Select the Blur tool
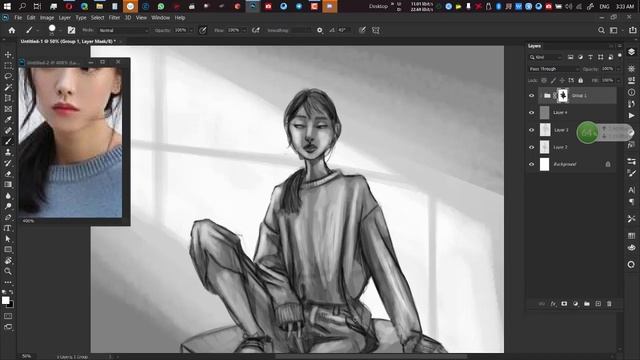This screenshot has height=360, width=640. tap(8, 196)
